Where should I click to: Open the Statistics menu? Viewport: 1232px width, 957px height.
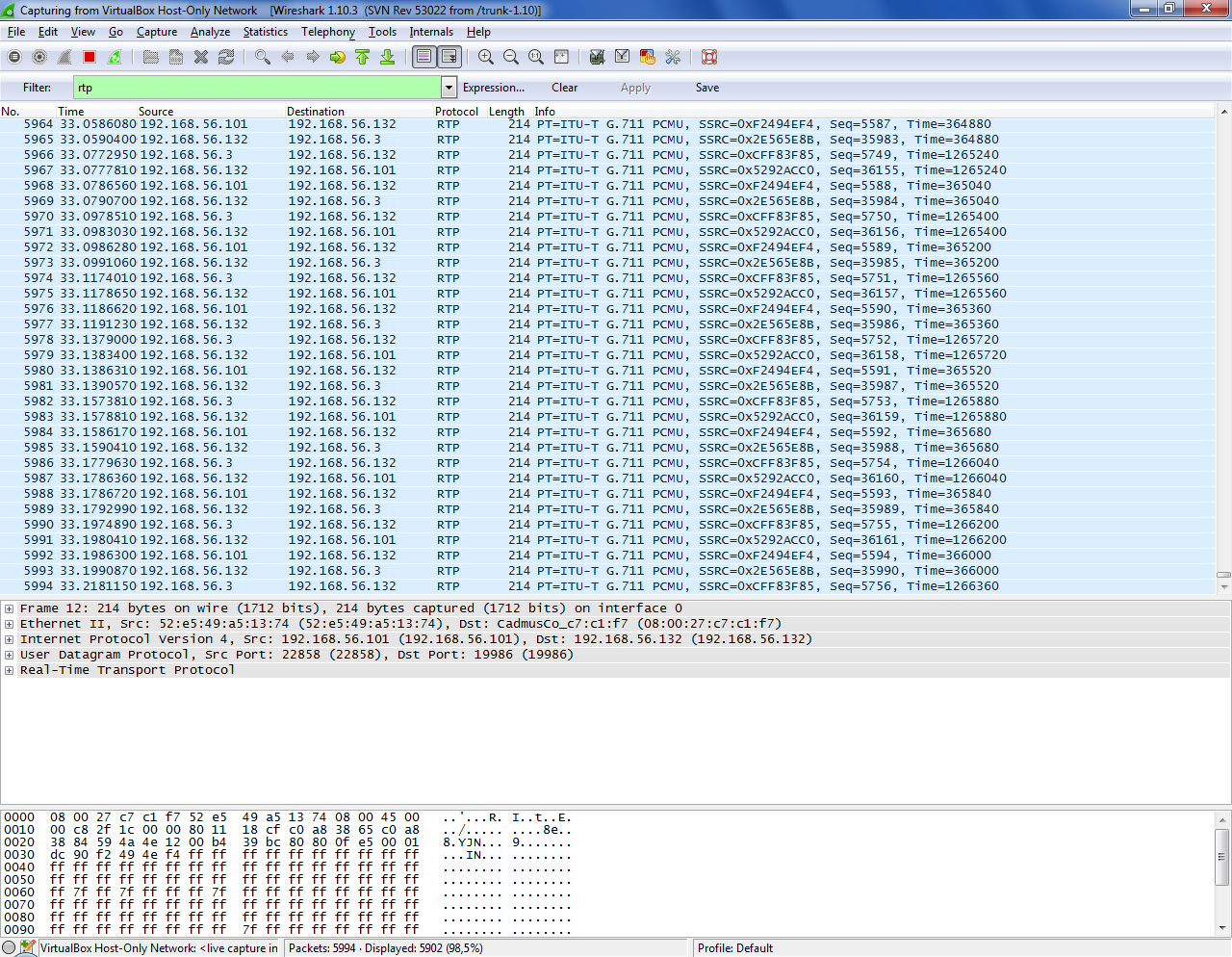(x=265, y=32)
